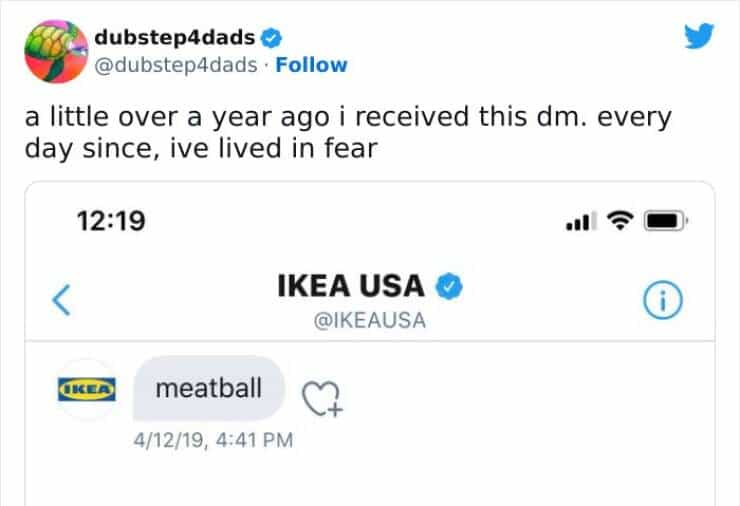Click the IKEA USA verified badge
This screenshot has height=506, width=740.
[450, 287]
